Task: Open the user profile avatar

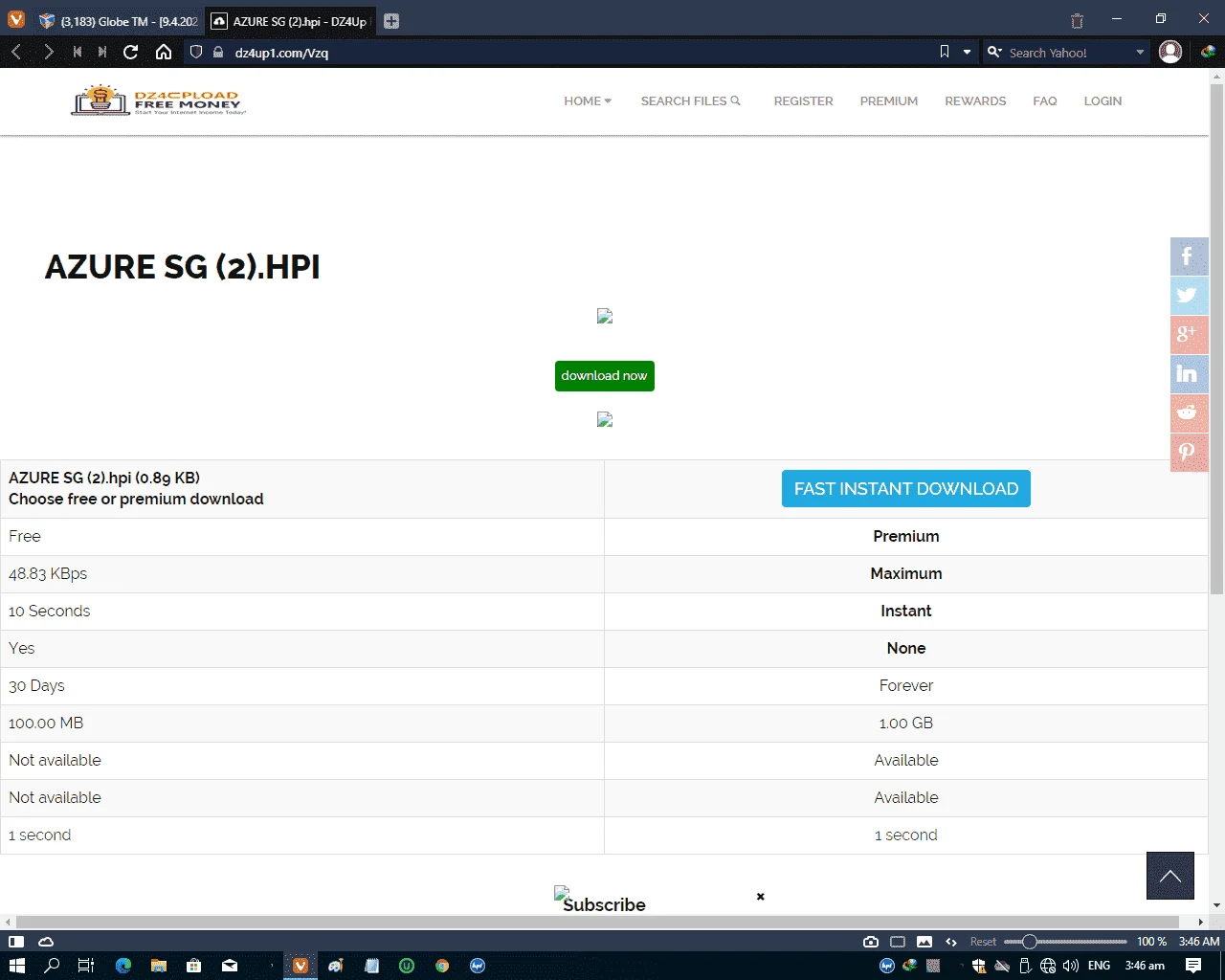Action: click(x=1170, y=52)
